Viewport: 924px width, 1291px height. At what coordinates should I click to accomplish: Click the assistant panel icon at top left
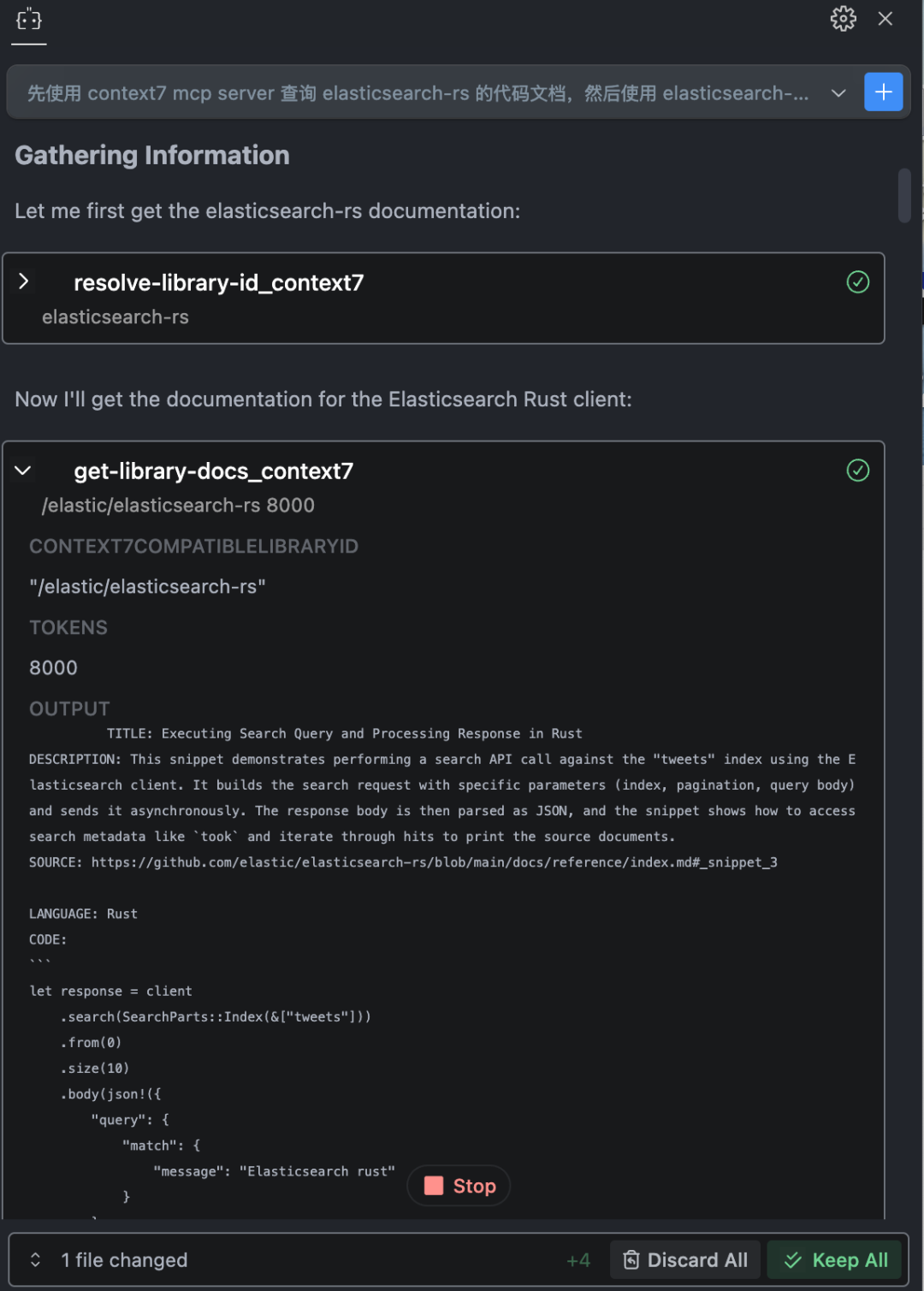click(x=29, y=19)
